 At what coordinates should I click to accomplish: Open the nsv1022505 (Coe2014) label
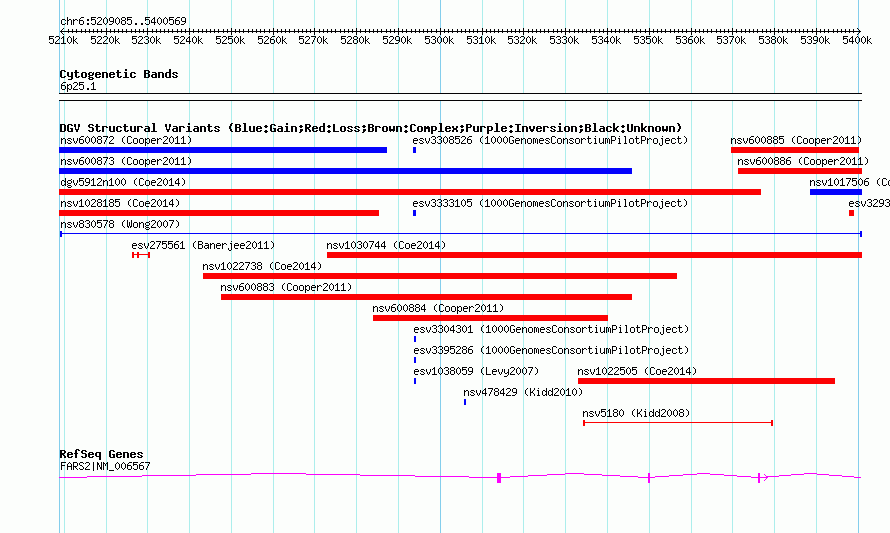(x=637, y=371)
